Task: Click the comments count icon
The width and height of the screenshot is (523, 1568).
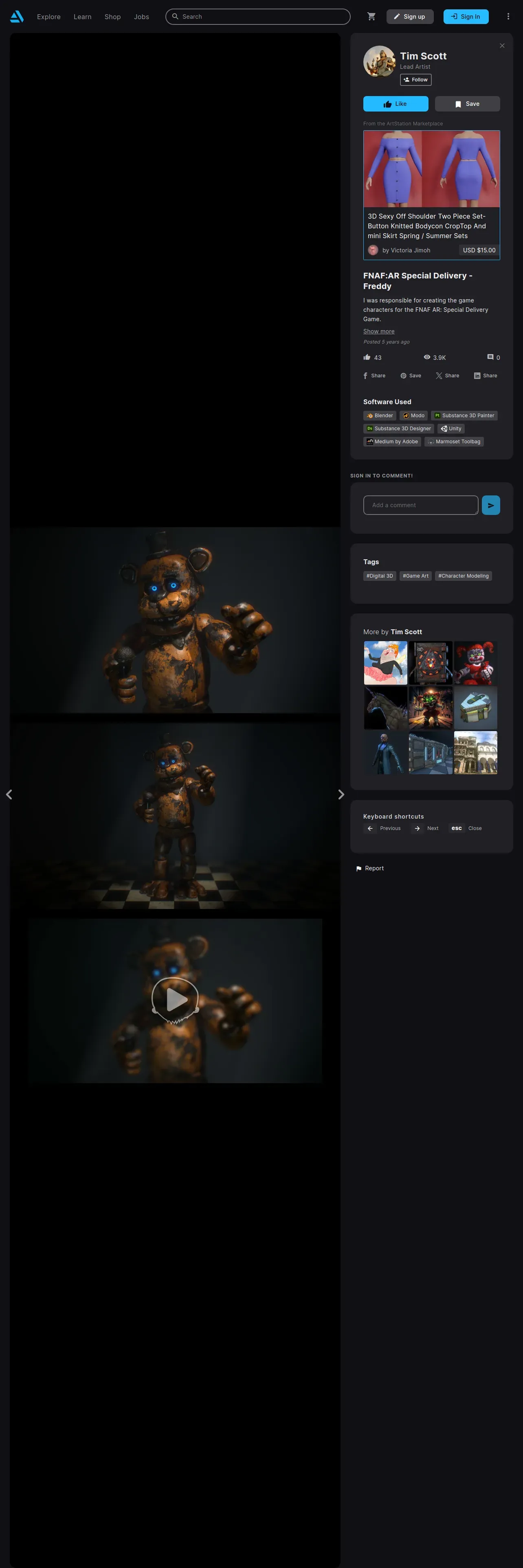Action: click(490, 357)
